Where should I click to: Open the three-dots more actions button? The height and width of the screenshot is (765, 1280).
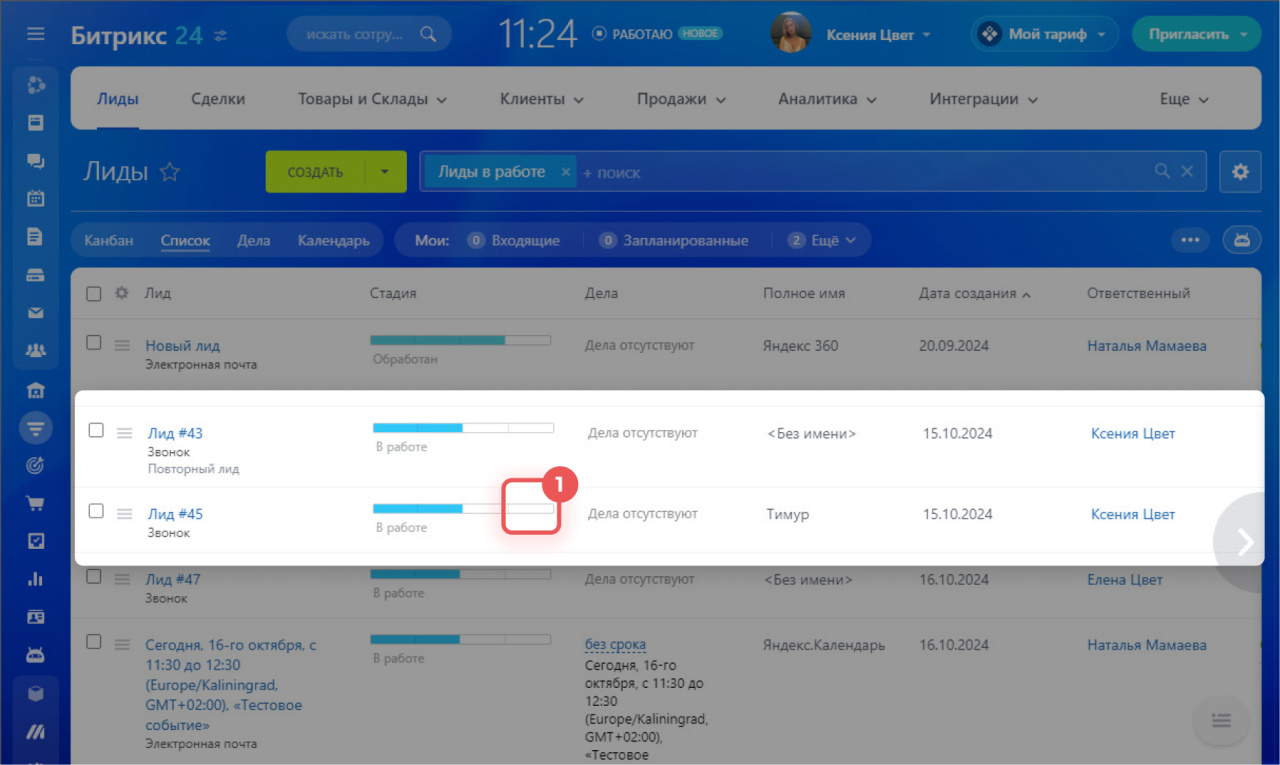(1190, 240)
